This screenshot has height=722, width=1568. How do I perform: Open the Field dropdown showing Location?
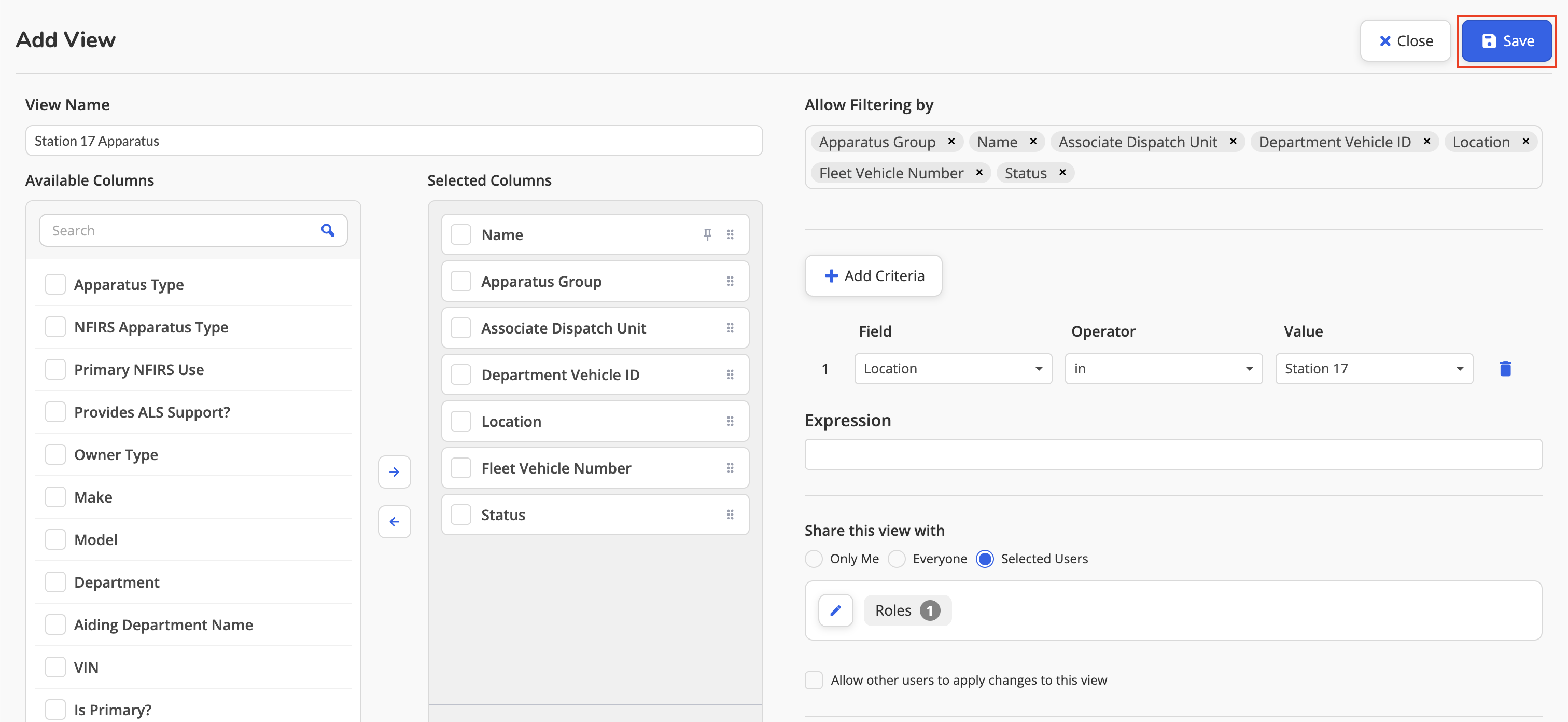coord(953,369)
